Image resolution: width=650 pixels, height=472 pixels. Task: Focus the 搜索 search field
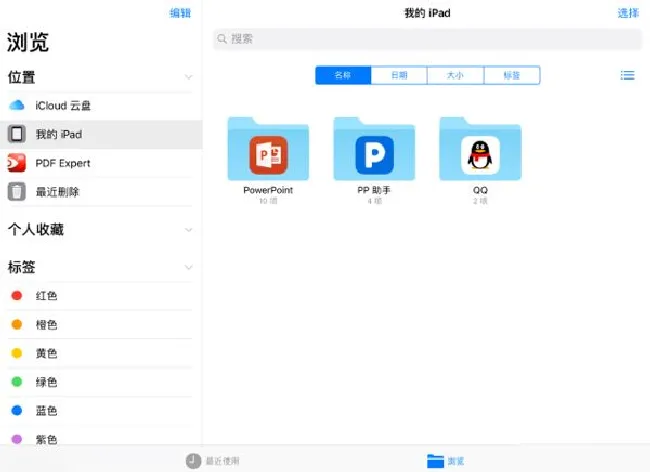[x=427, y=39]
